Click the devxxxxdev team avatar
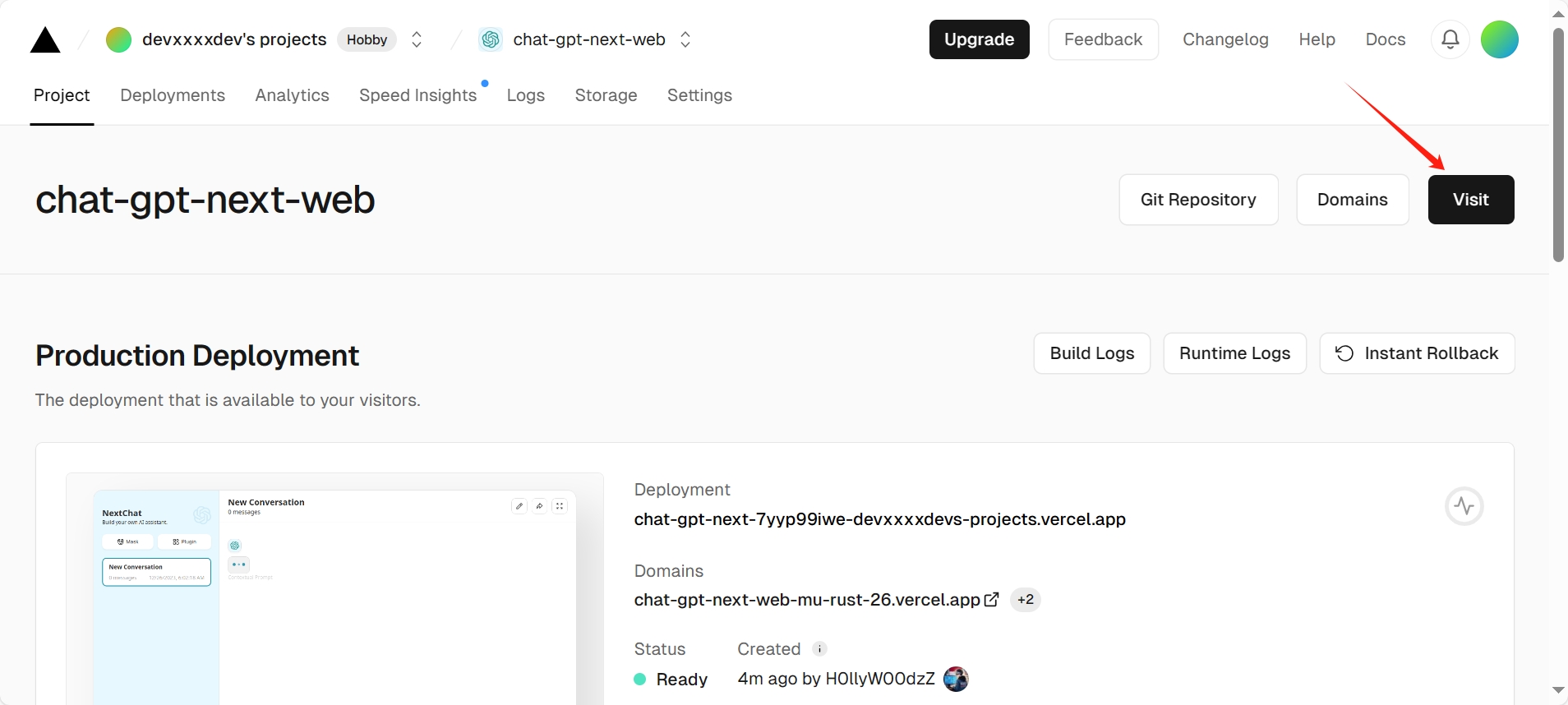This screenshot has width=1568, height=705. pyautogui.click(x=118, y=39)
